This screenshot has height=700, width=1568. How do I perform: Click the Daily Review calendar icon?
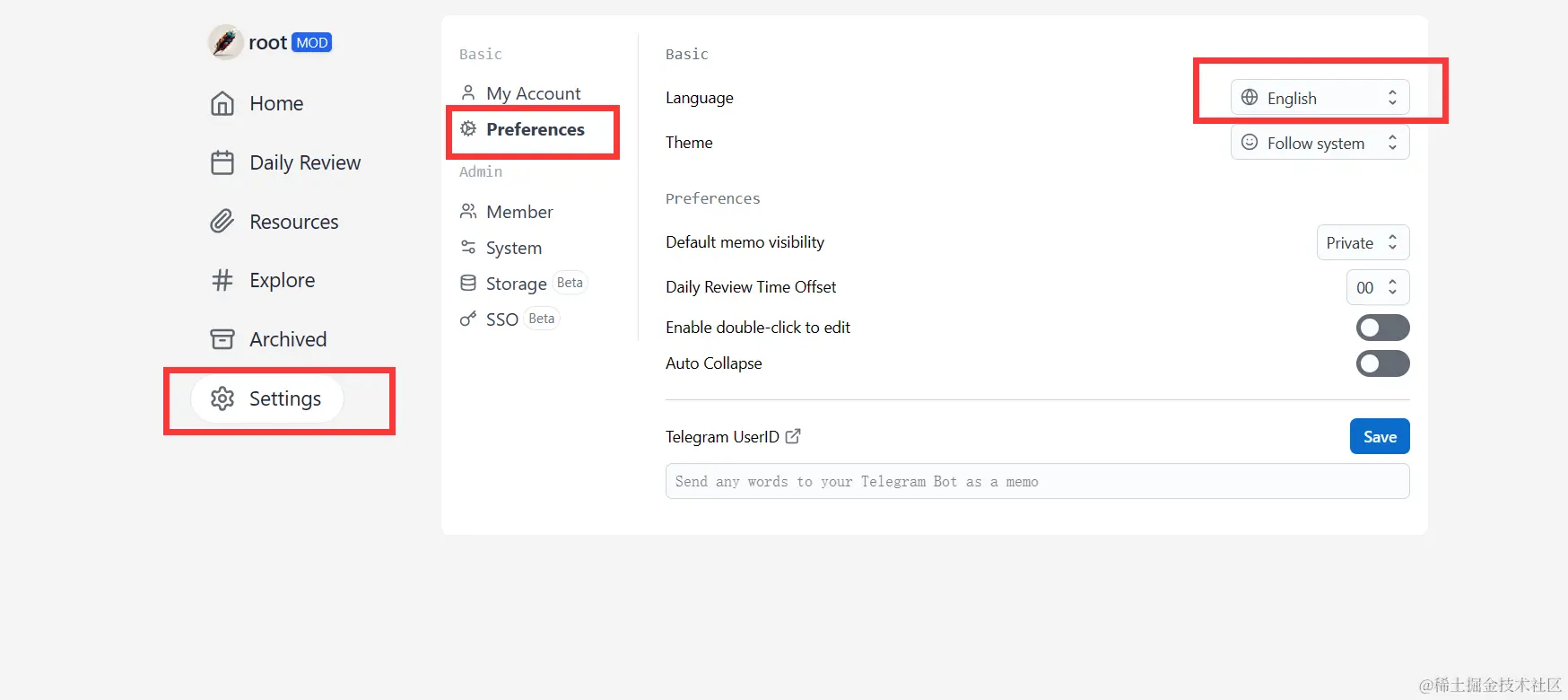222,162
